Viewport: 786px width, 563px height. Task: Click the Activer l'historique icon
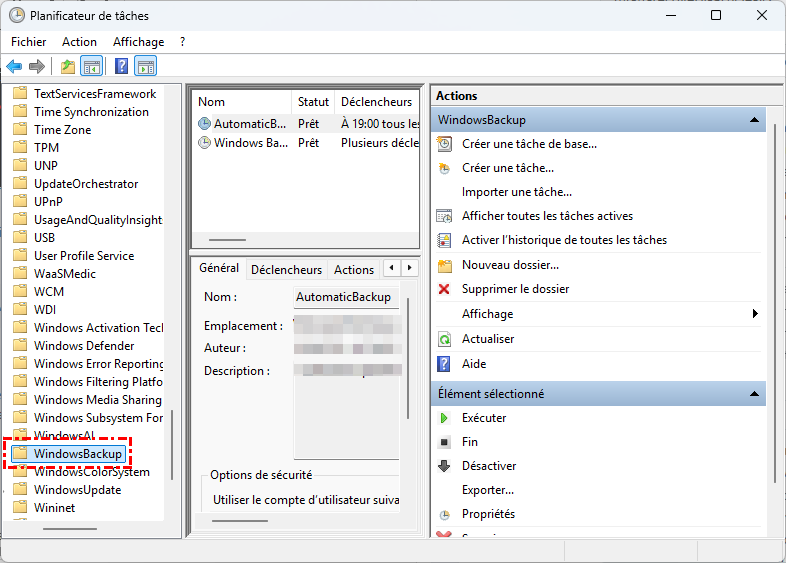444,240
